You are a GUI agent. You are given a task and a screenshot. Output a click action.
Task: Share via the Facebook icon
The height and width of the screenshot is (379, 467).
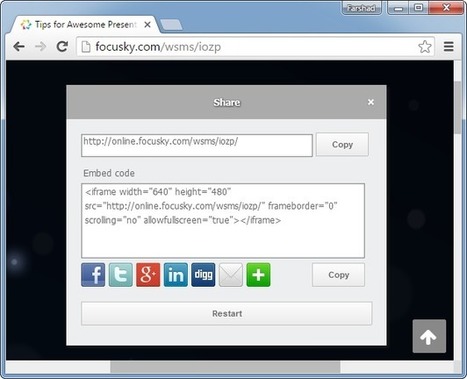click(x=93, y=275)
